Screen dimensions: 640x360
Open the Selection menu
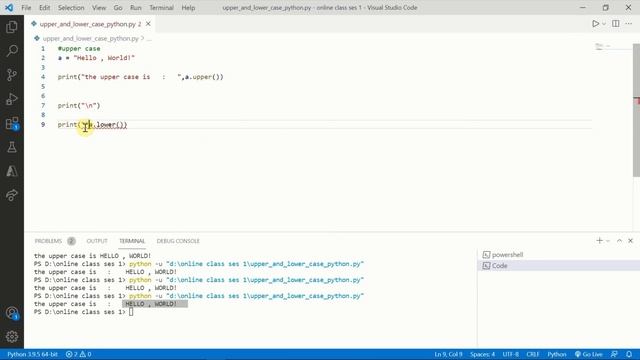(x=71, y=8)
